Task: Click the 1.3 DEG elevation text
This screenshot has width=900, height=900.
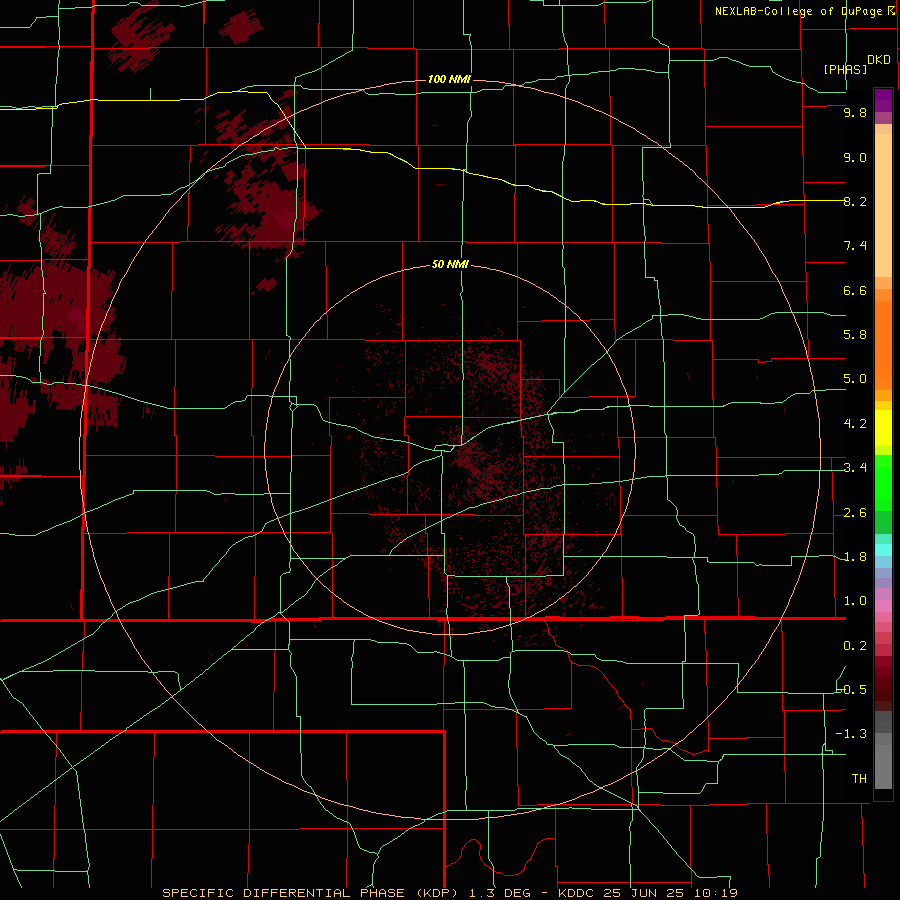Action: (499, 893)
